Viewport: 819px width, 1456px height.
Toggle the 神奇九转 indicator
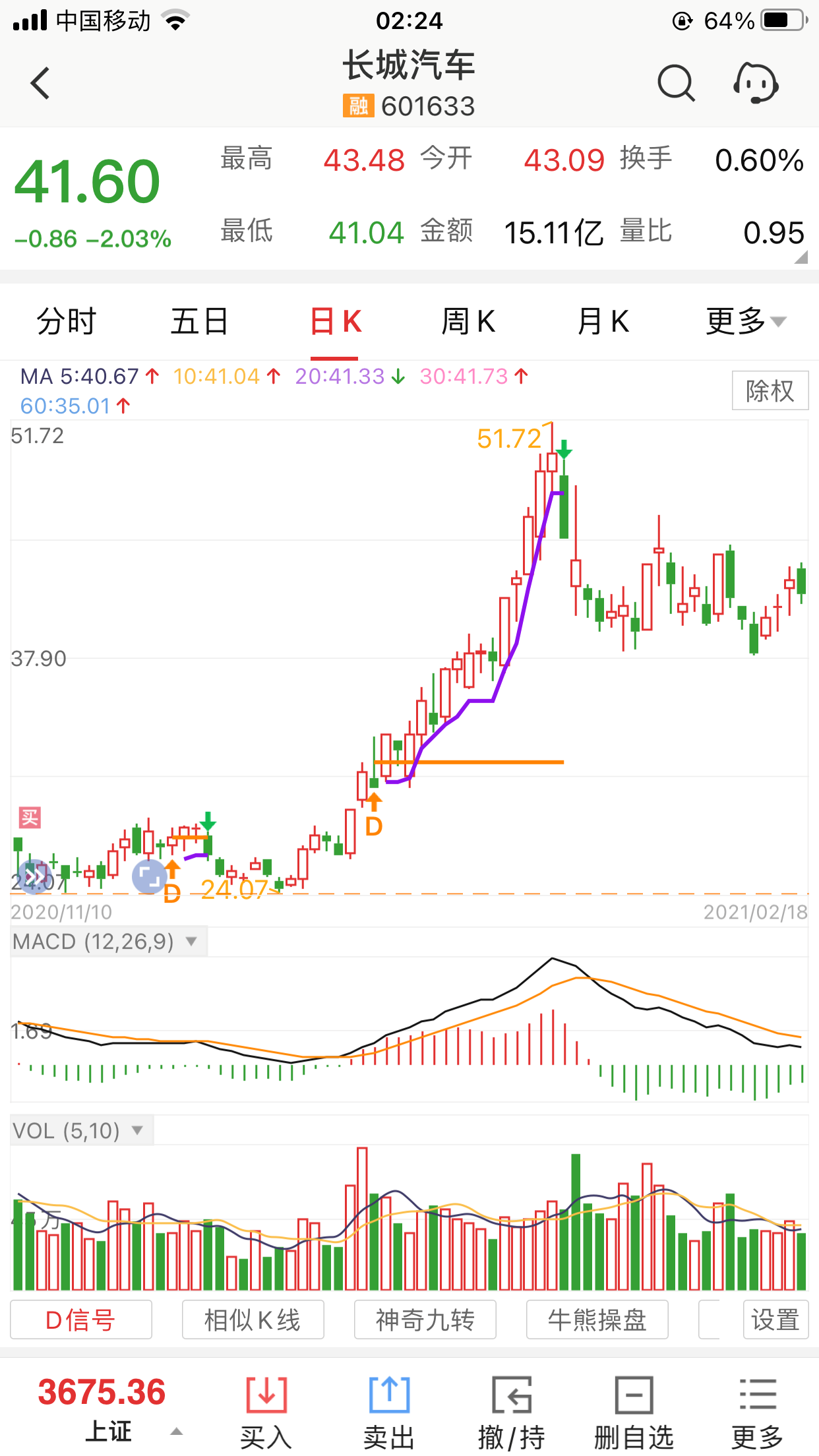(x=425, y=1320)
